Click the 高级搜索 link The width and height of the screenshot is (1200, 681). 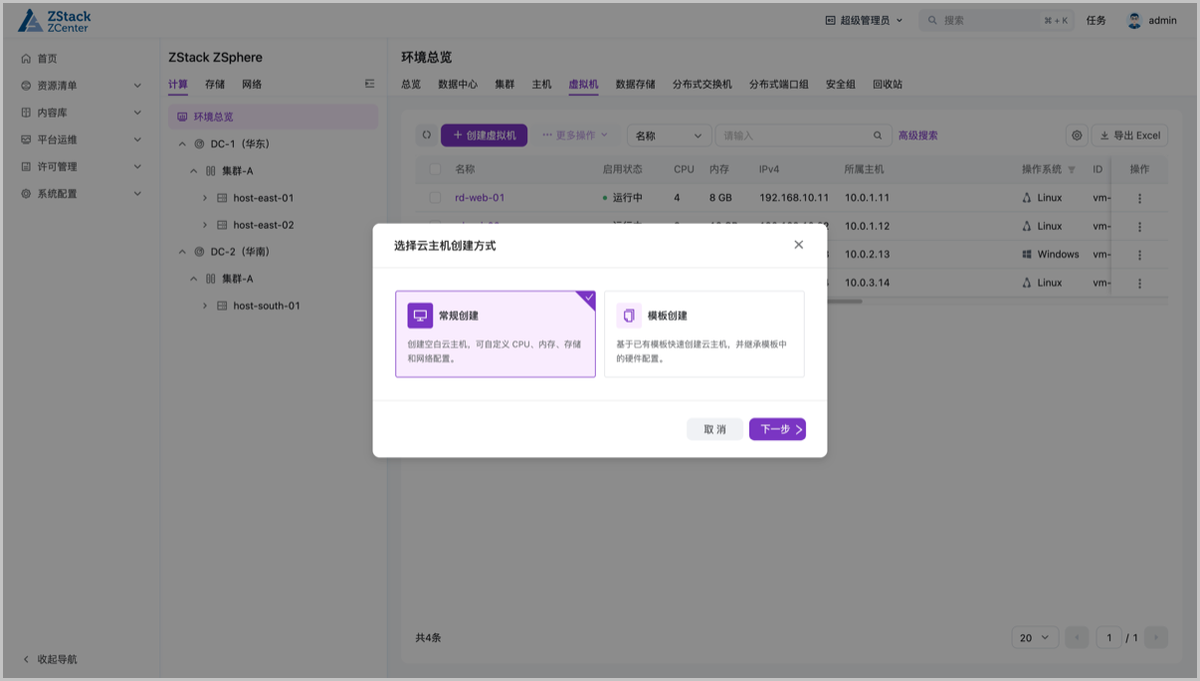pyautogui.click(x=918, y=135)
